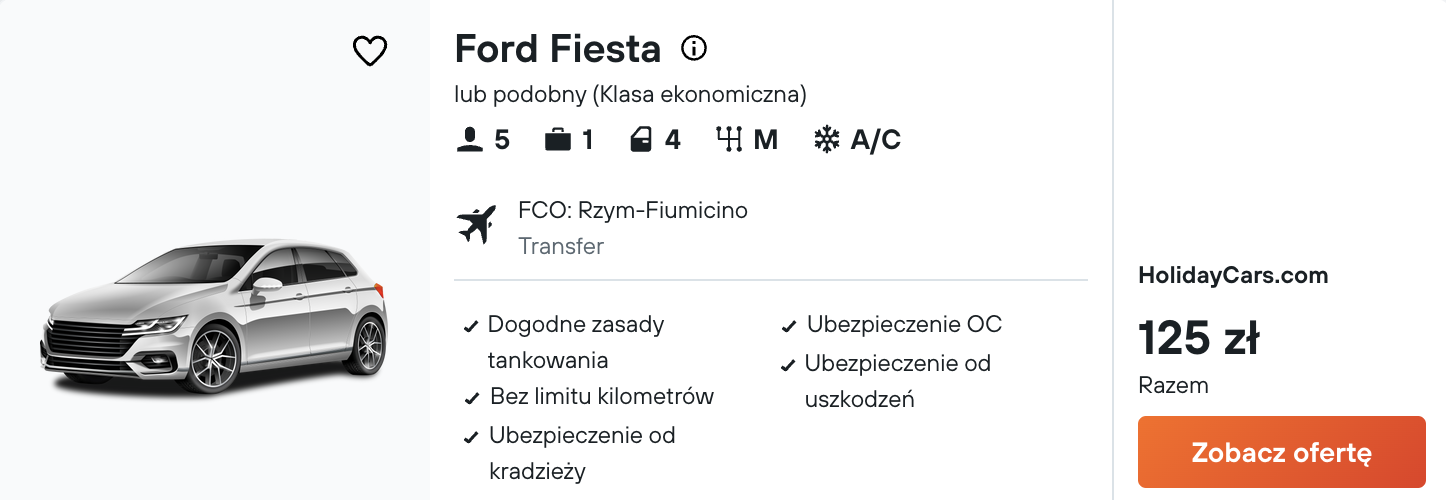The image size is (1446, 500).
Task: Click the checkmark next to Ubezpieczenie OC
Action: click(790, 327)
